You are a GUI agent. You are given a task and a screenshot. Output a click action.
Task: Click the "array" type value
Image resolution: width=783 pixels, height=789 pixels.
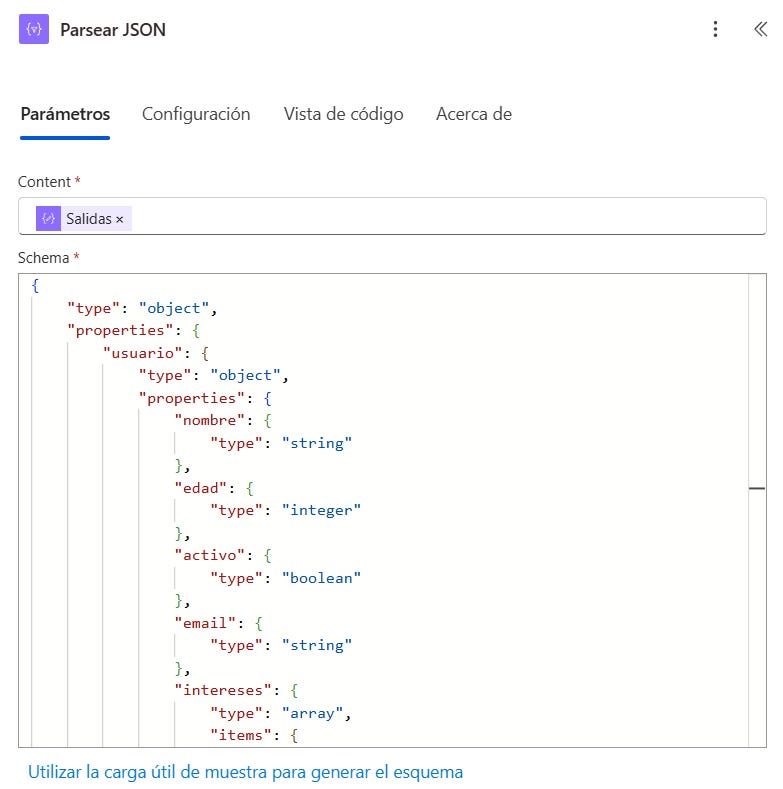coord(312,713)
